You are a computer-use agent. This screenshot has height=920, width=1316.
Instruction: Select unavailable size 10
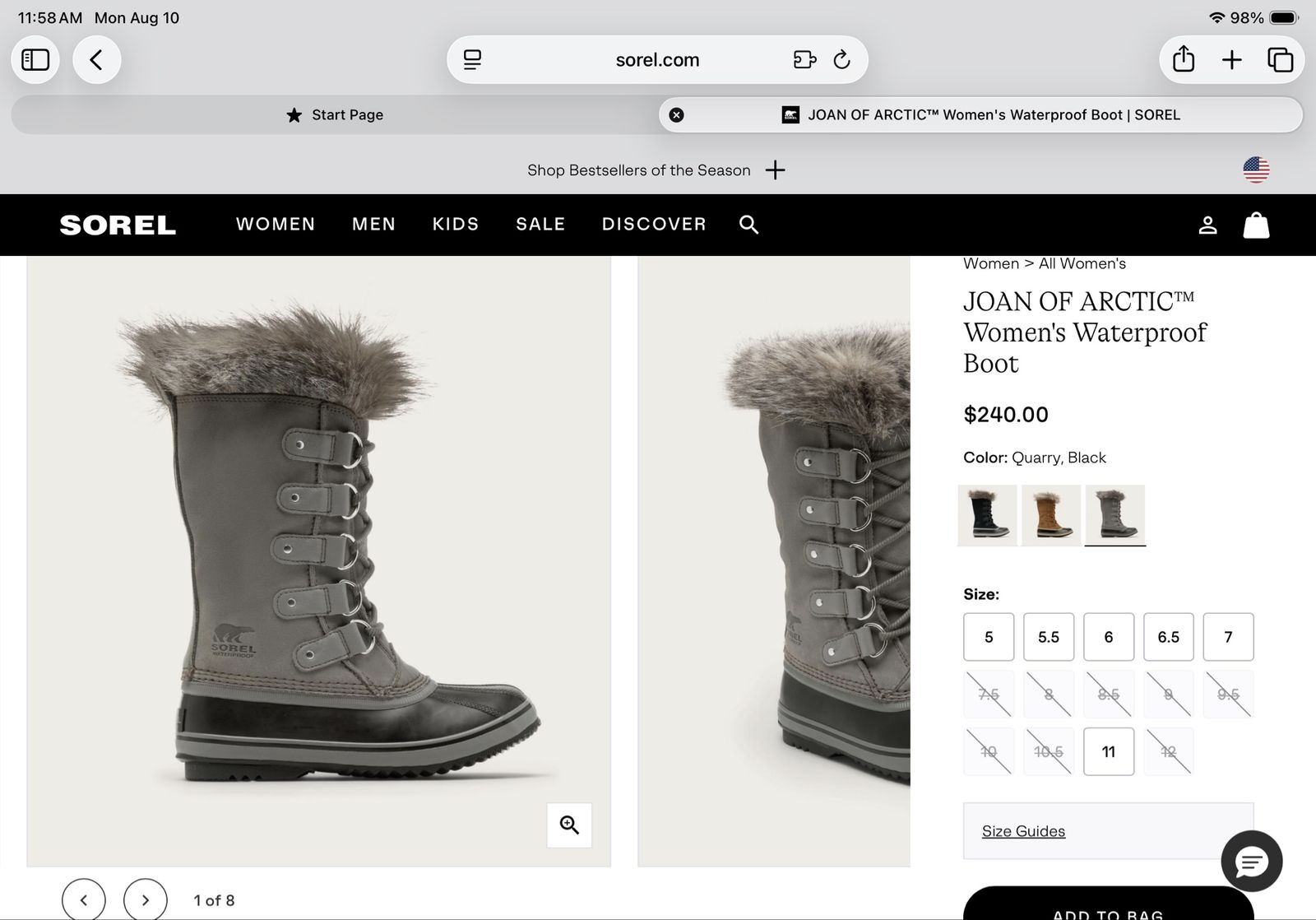(989, 751)
